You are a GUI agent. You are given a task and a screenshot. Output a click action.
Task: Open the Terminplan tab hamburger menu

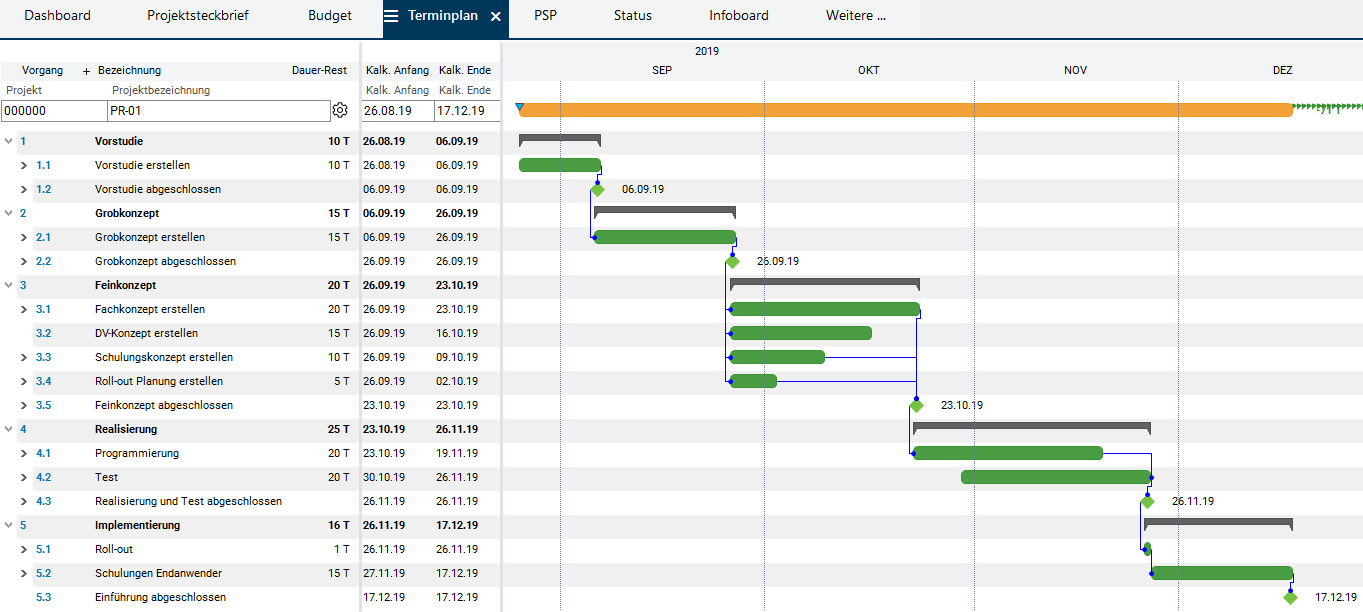tap(391, 16)
